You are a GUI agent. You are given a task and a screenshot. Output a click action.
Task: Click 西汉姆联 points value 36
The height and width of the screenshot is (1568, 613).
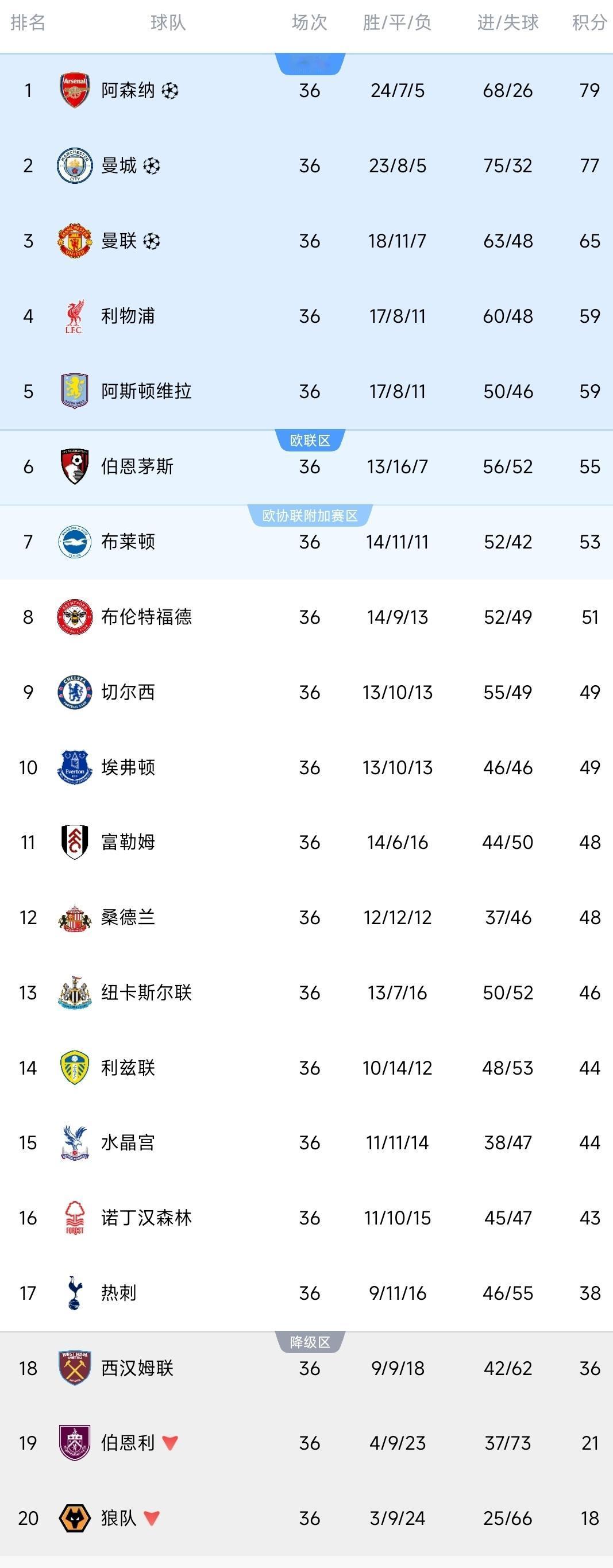coord(589,1368)
